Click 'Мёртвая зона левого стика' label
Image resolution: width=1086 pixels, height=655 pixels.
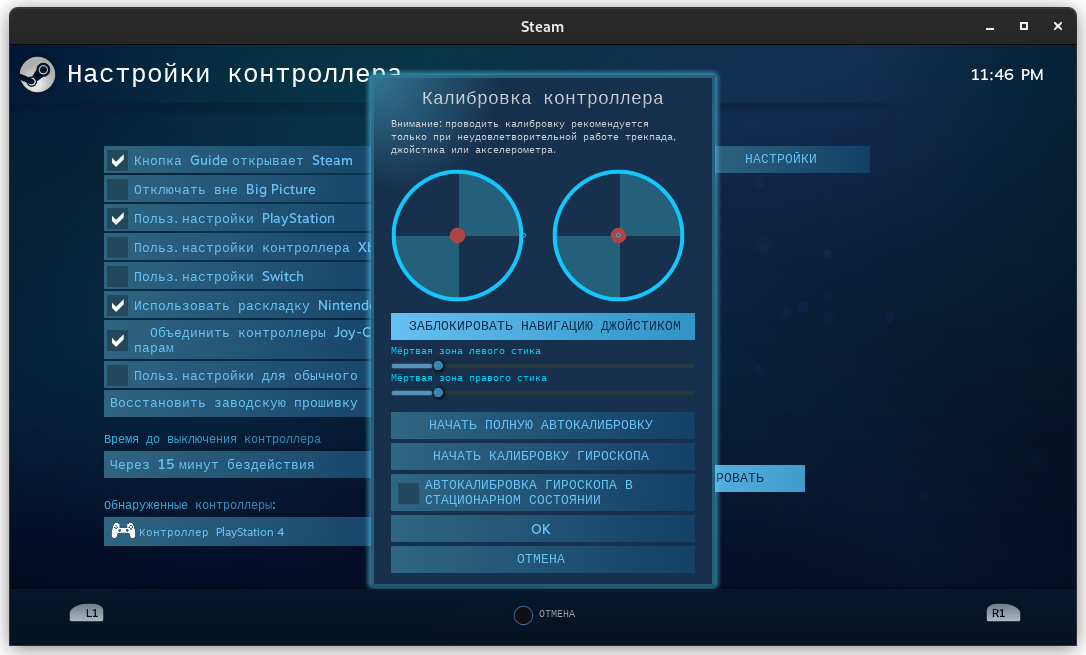tap(465, 351)
